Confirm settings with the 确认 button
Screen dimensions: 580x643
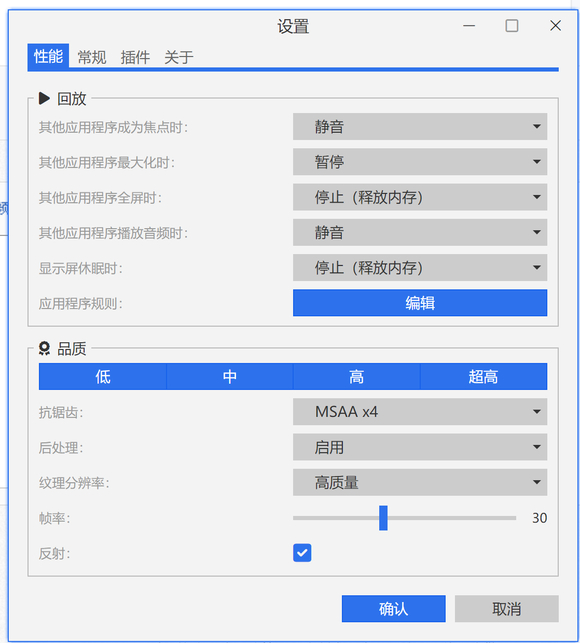[x=393, y=609]
